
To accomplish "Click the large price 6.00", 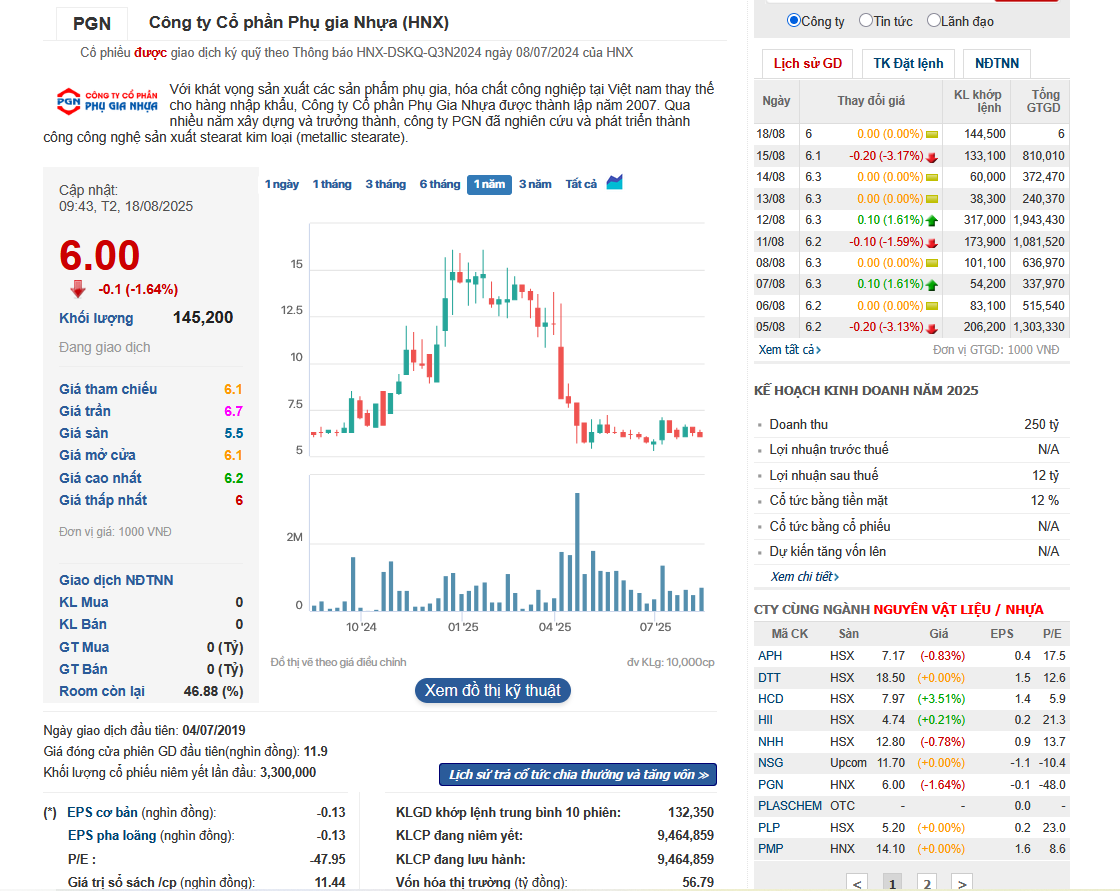I will coord(99,255).
